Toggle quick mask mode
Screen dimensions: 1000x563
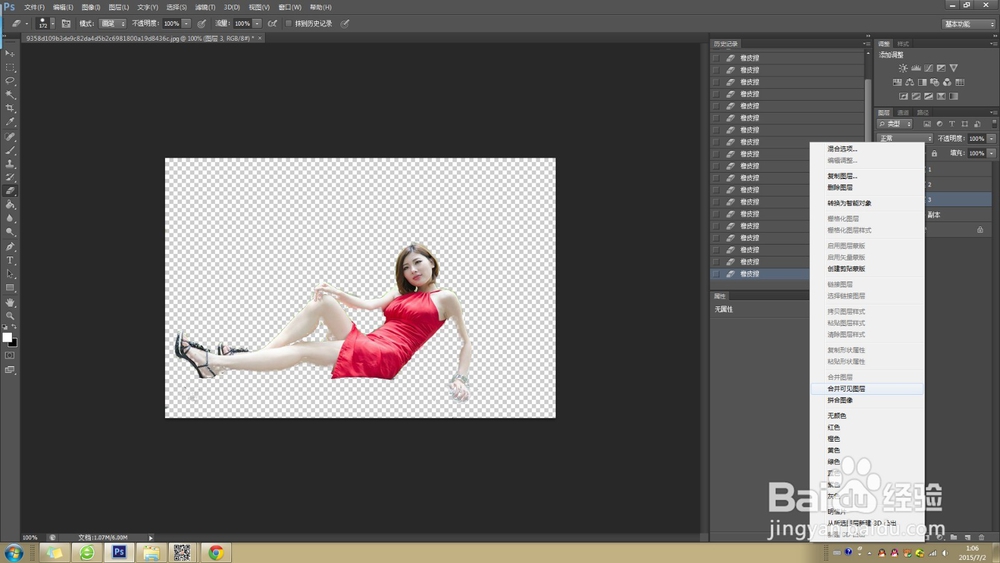click(x=10, y=355)
